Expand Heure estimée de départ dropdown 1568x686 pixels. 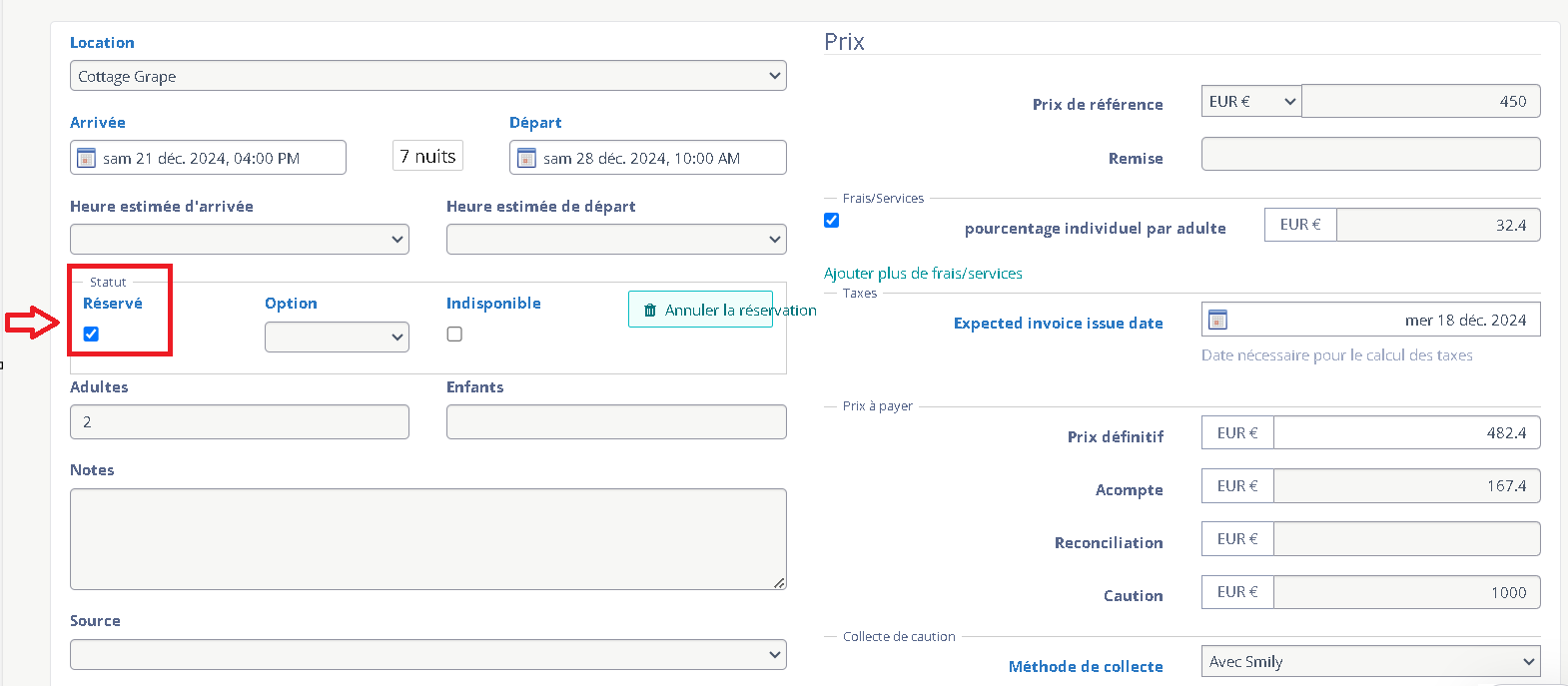click(x=616, y=239)
